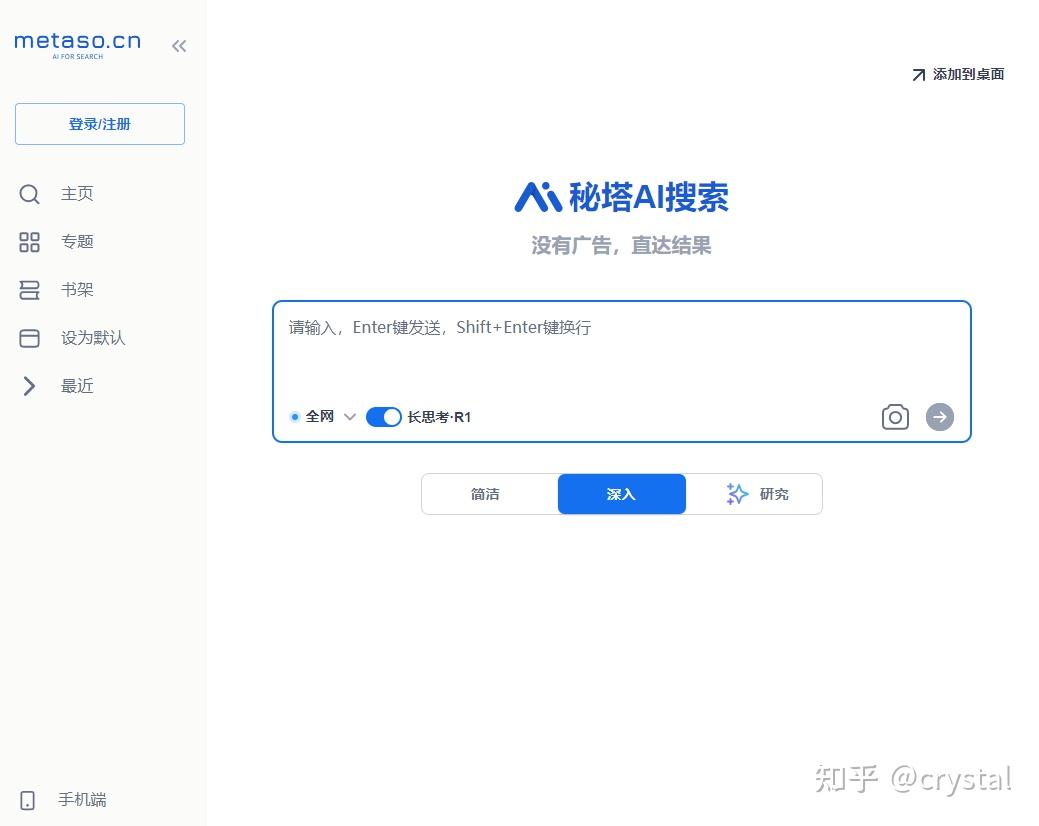The height and width of the screenshot is (826, 1039).
Task: Open 专题 in sidebar
Action: tap(78, 242)
